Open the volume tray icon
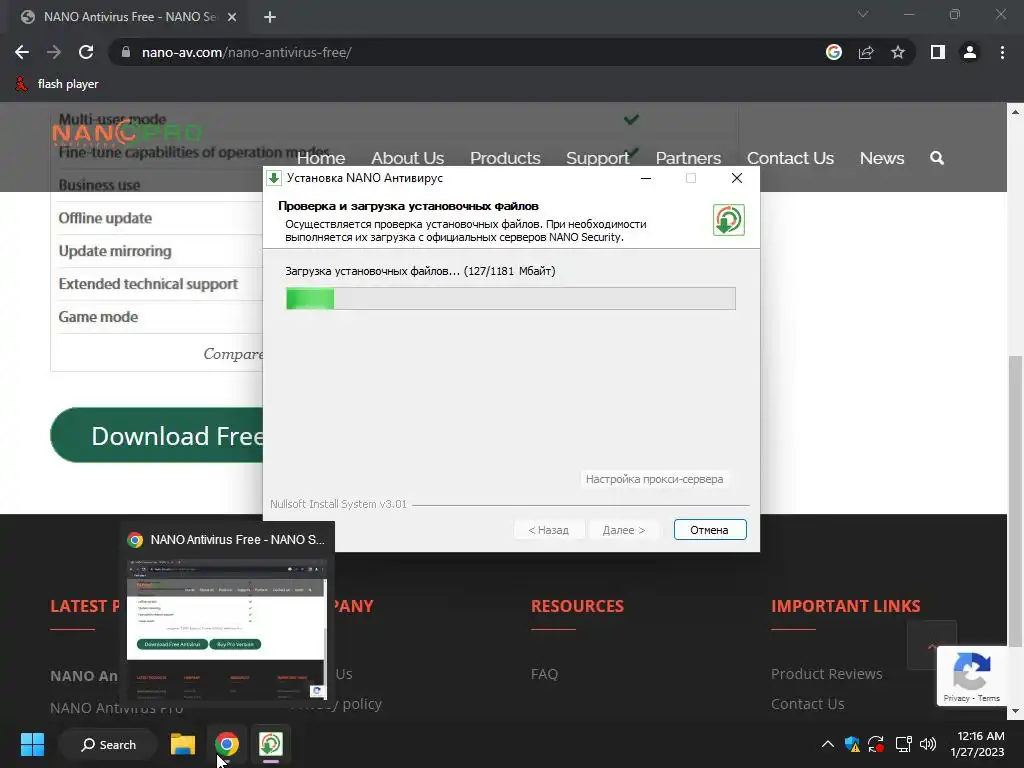1024x768 pixels. point(927,744)
